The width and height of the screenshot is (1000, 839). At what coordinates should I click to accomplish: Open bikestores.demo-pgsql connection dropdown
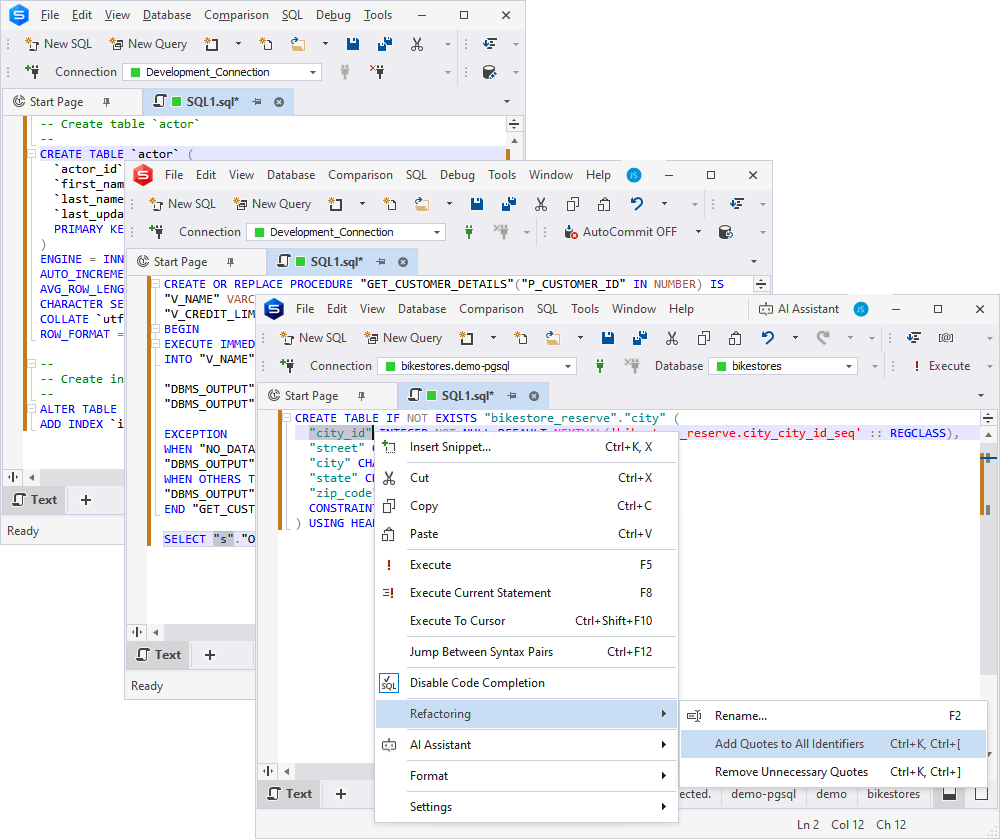(x=567, y=367)
